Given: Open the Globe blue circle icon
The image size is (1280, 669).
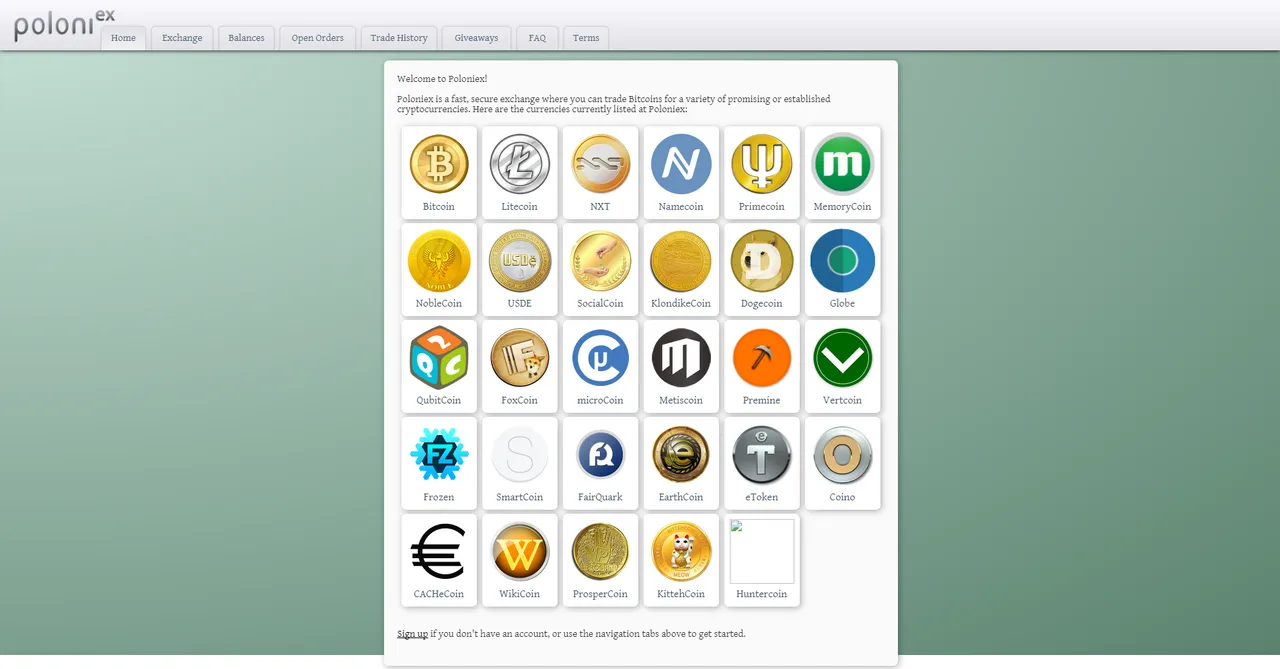Looking at the screenshot, I should click(843, 261).
